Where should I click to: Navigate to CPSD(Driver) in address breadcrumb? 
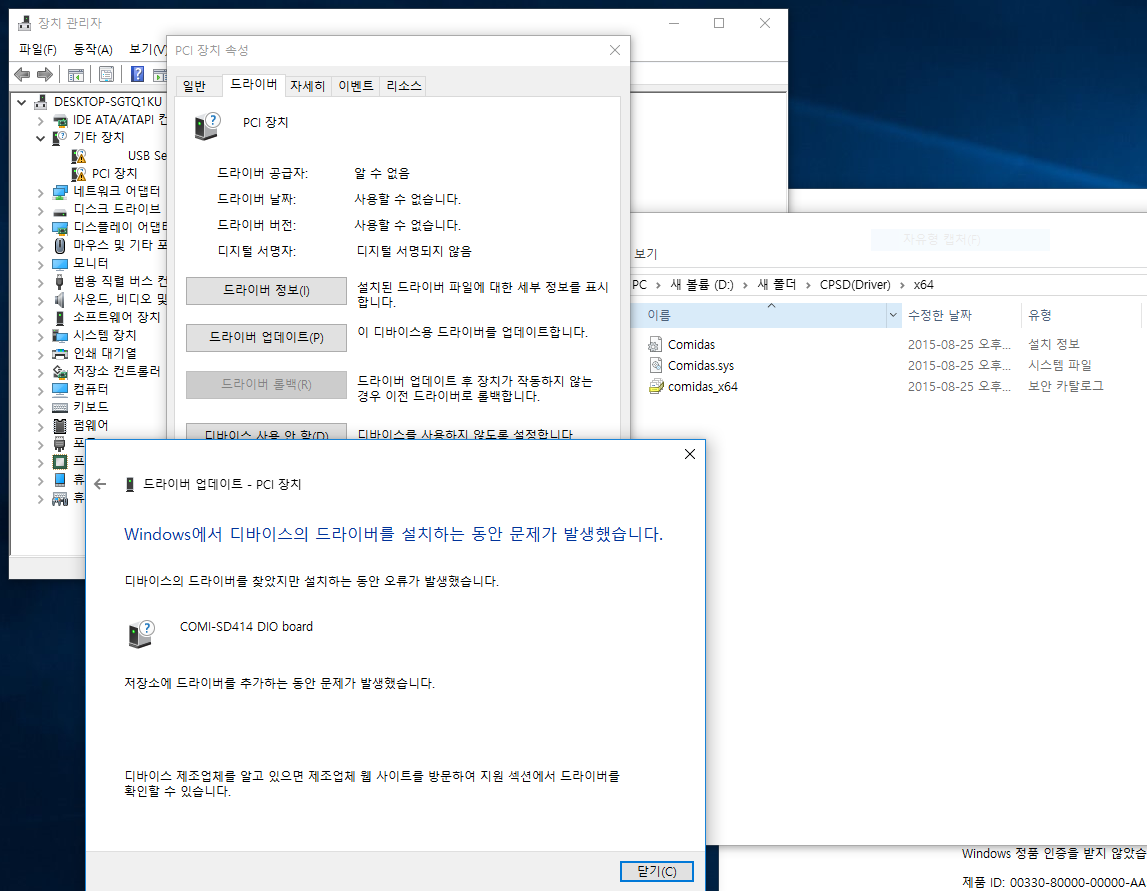click(x=855, y=285)
